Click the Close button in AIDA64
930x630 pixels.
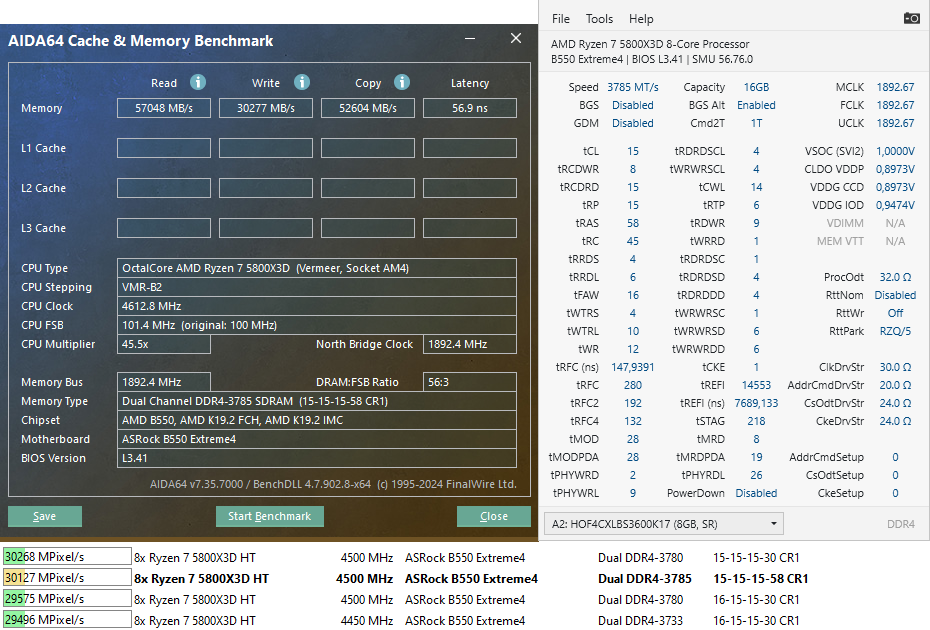[x=493, y=516]
